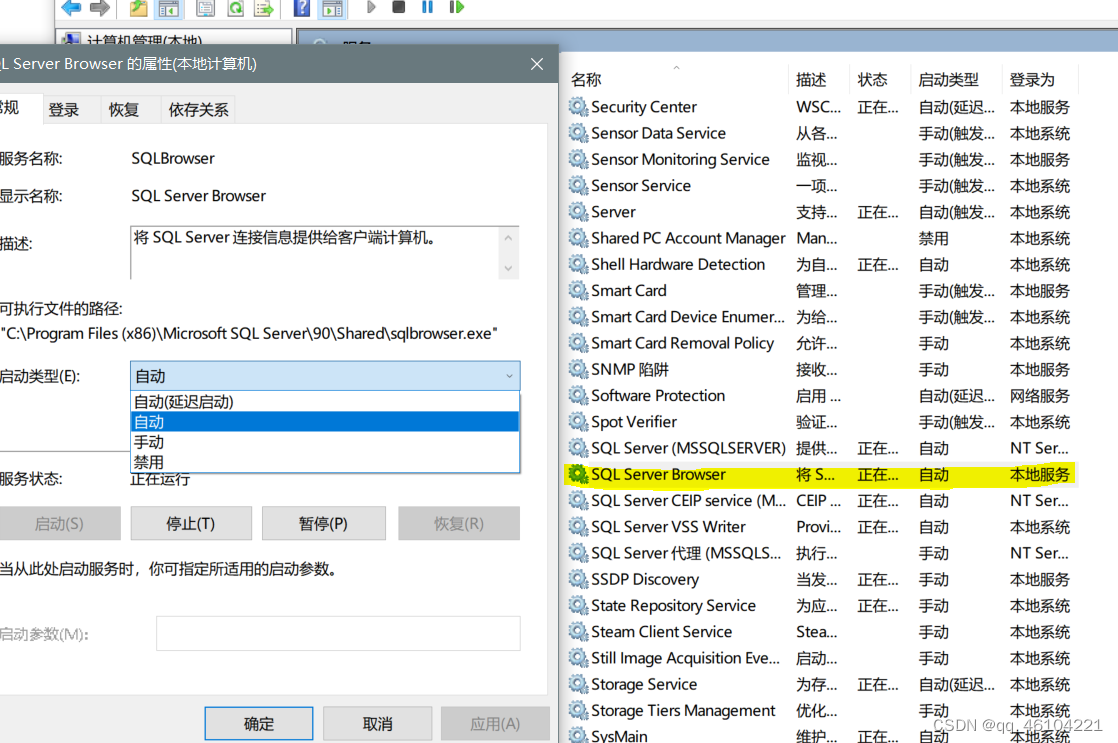Select the SQL Server 代理 (MSSQLS... row
1118x743 pixels.
[x=821, y=553]
